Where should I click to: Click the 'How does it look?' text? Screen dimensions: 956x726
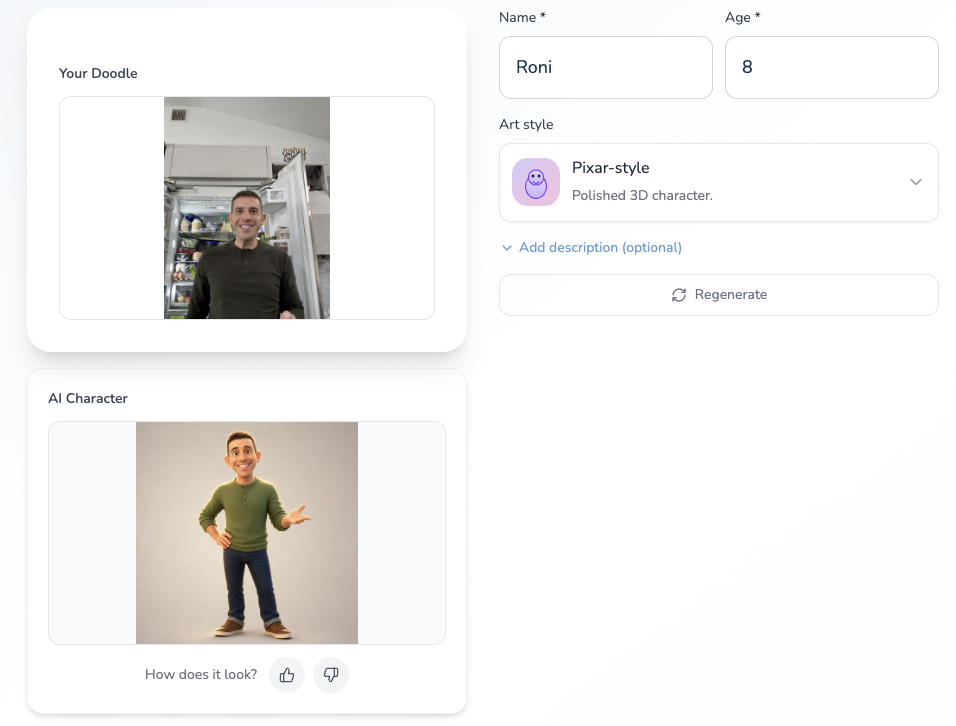click(x=201, y=674)
